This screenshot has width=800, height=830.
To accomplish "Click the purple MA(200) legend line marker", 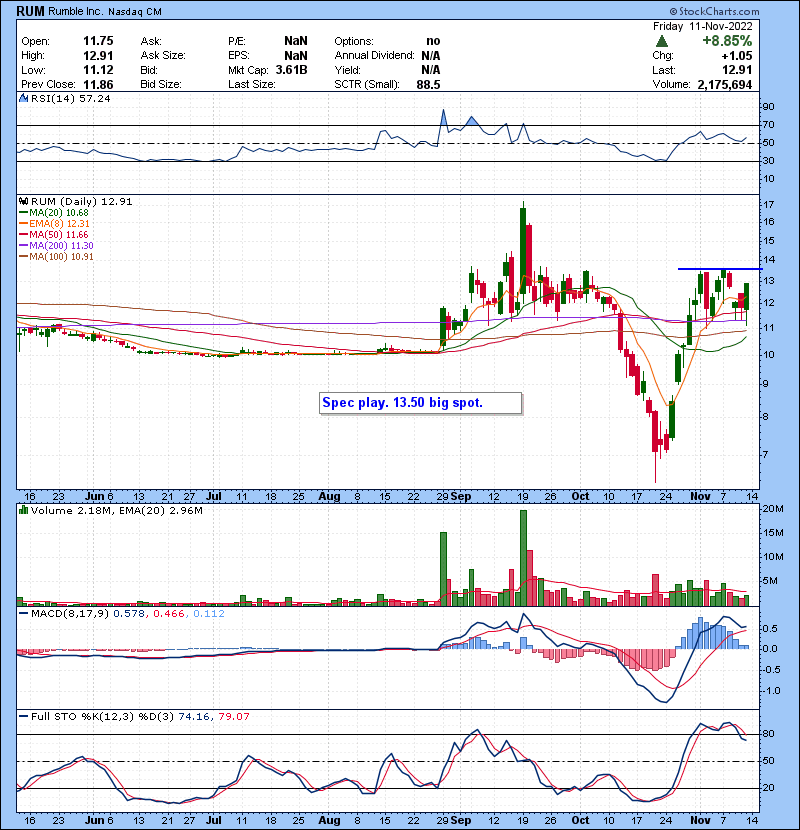I will 23,246.
